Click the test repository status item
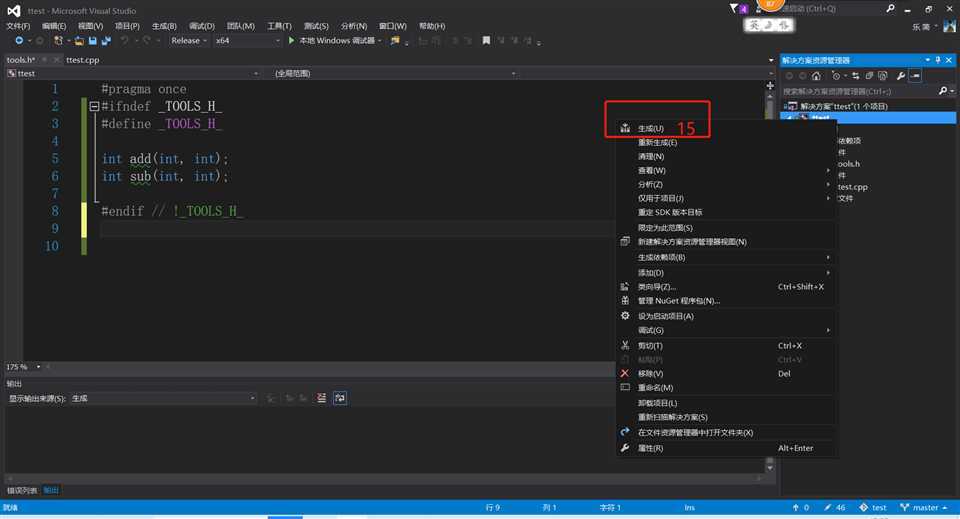Screen dimensions: 960x519 [873, 507]
